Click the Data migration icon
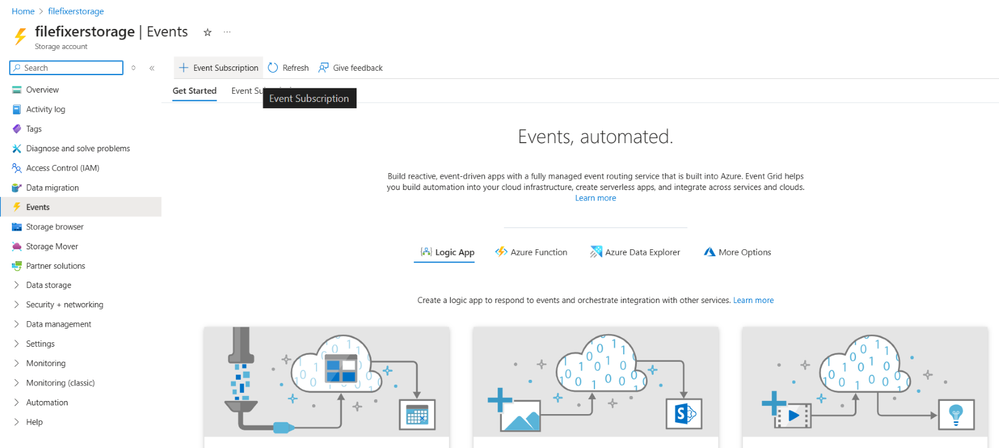 (x=17, y=188)
